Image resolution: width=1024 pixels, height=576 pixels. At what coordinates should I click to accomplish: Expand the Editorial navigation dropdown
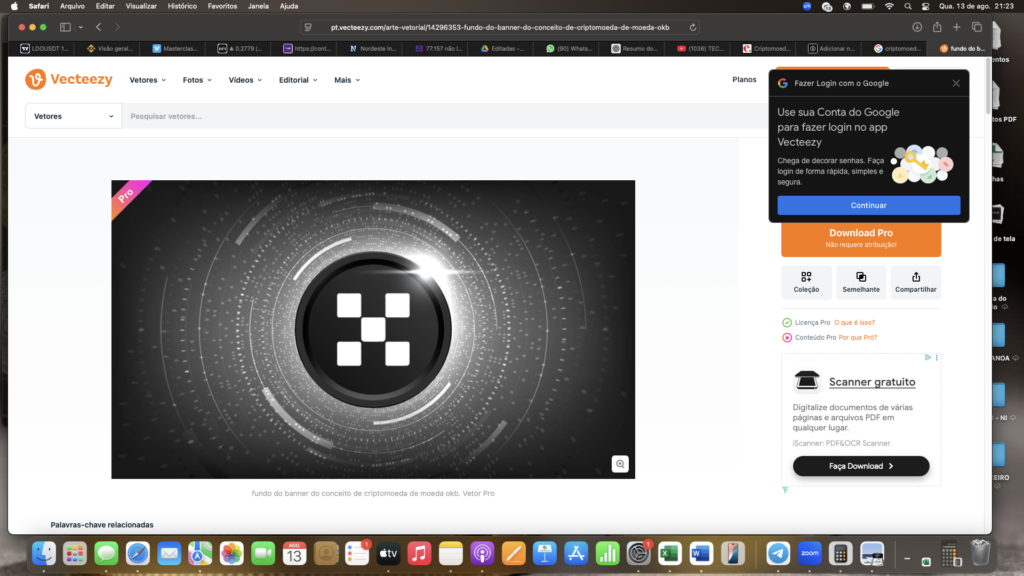[x=298, y=80]
